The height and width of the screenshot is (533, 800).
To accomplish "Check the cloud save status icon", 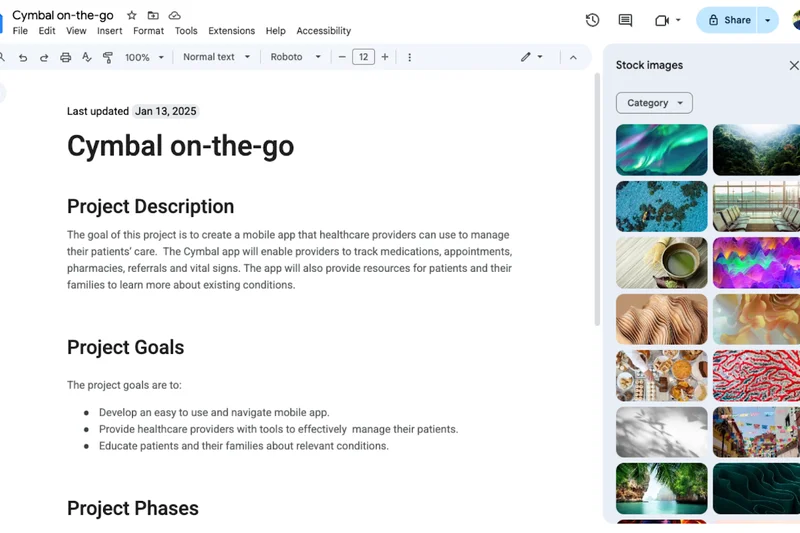I will 174,15.
